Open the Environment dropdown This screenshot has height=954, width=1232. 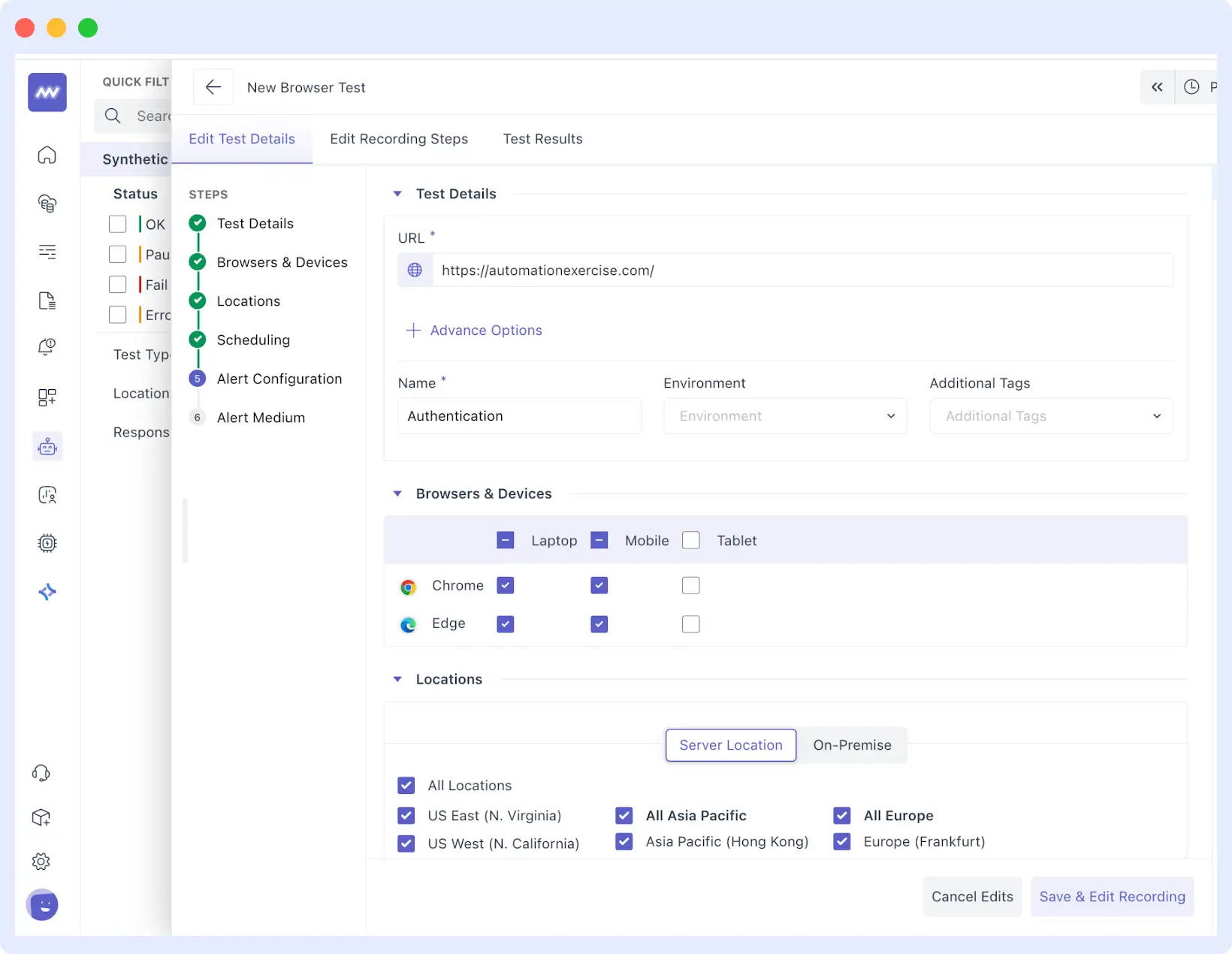tap(785, 416)
